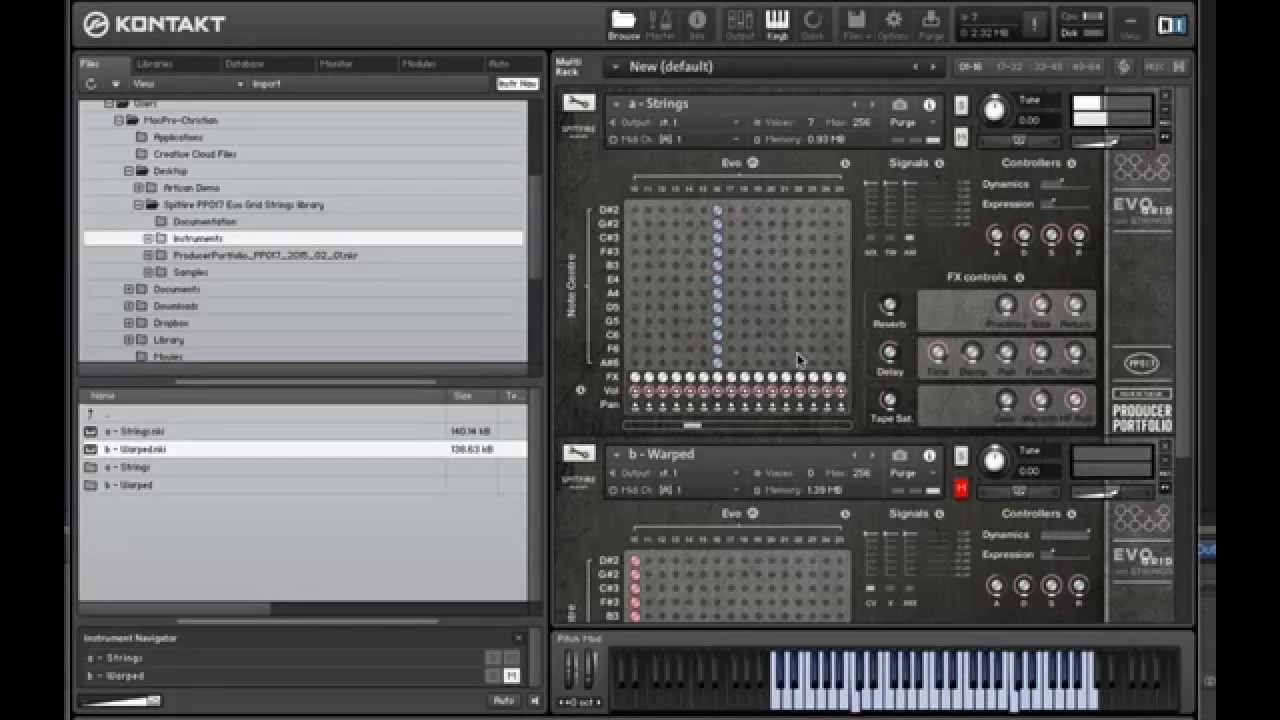Toggle the Instr Nav button
This screenshot has width=1280, height=720.
coord(517,84)
